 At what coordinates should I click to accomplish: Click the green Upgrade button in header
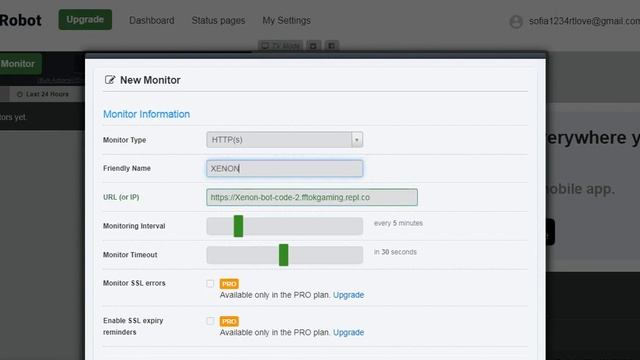click(x=85, y=20)
